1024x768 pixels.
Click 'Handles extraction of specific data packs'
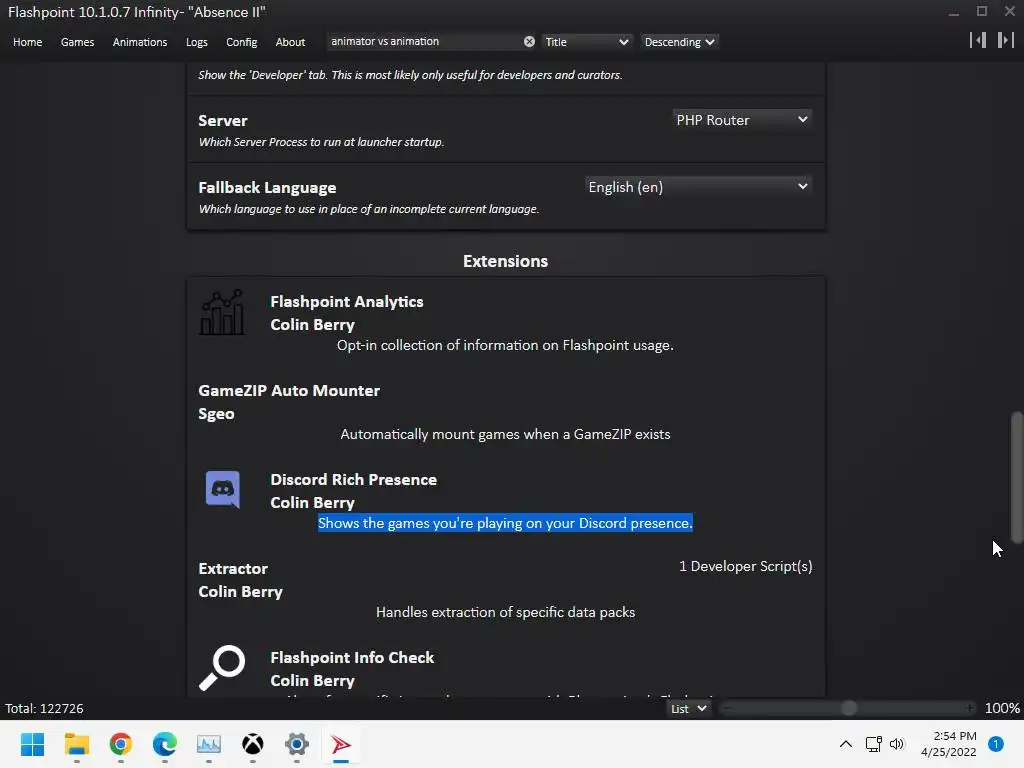point(505,613)
